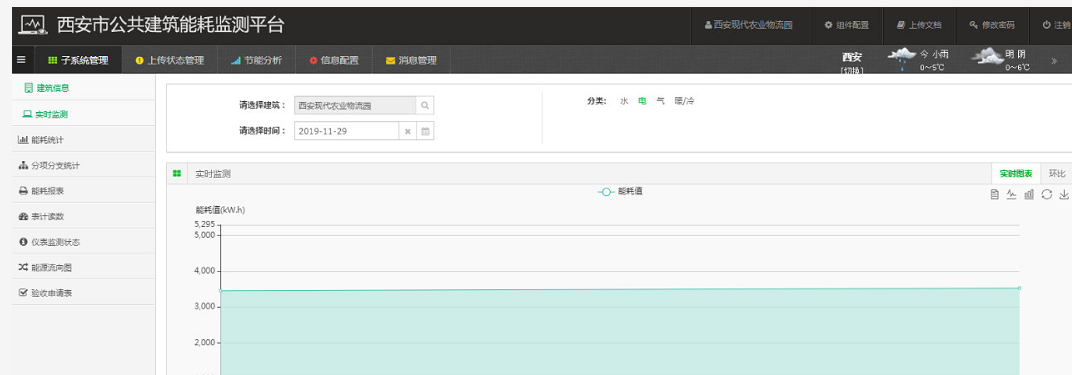
Task: Click tomorrow's cloudy weather icon
Action: coord(987,57)
